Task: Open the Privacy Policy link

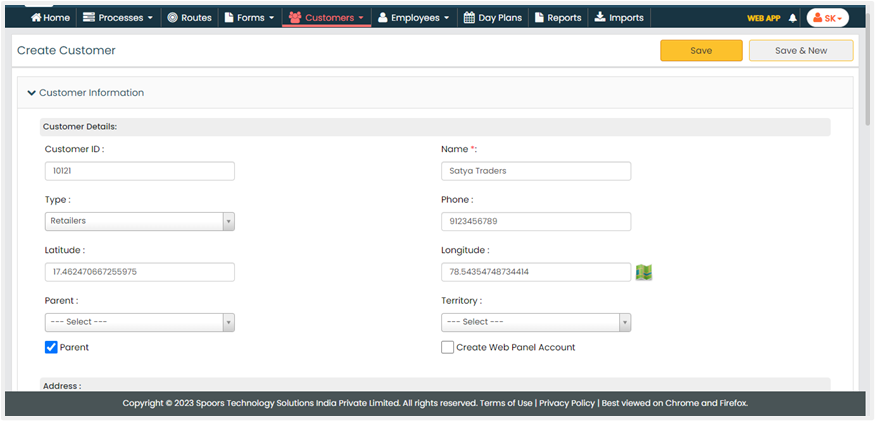Action: tap(567, 403)
